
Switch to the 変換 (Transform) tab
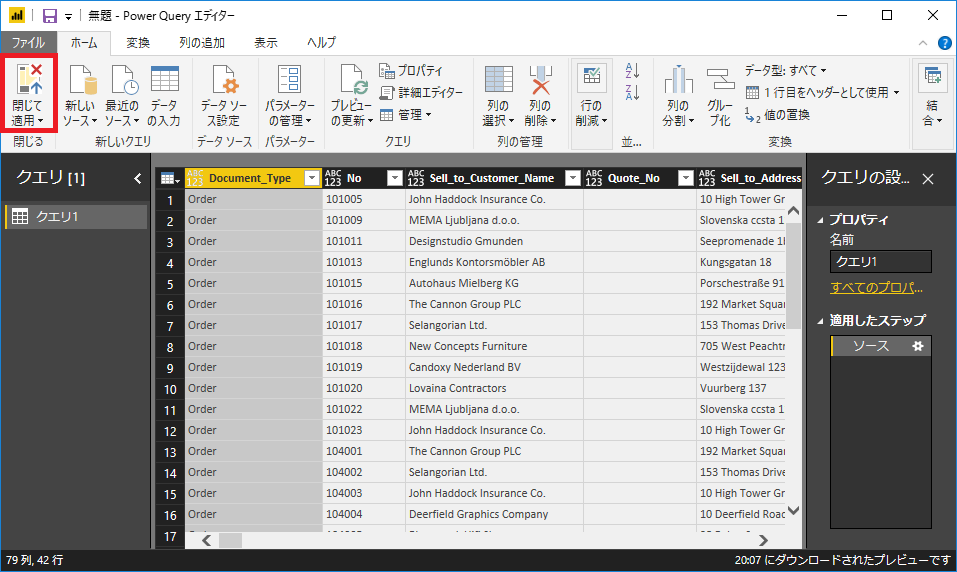138,43
